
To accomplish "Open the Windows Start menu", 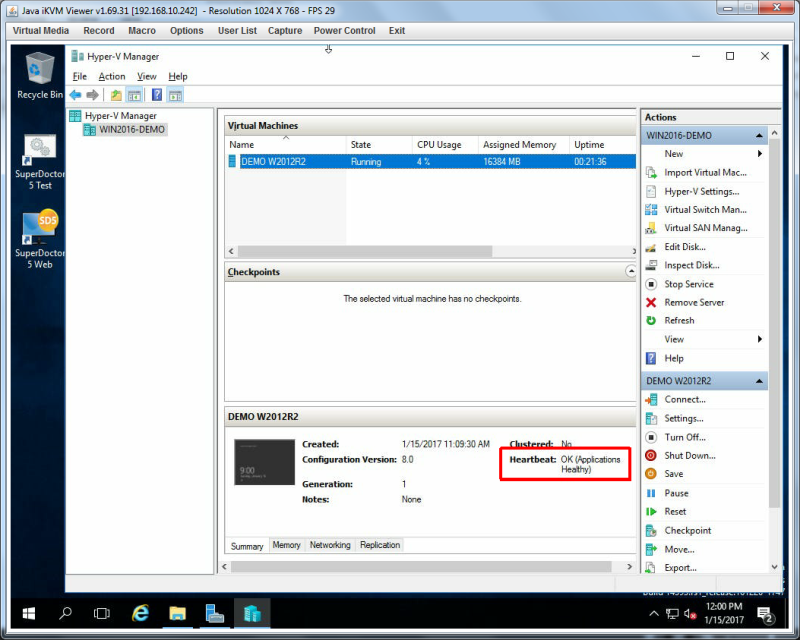I will coord(29,613).
